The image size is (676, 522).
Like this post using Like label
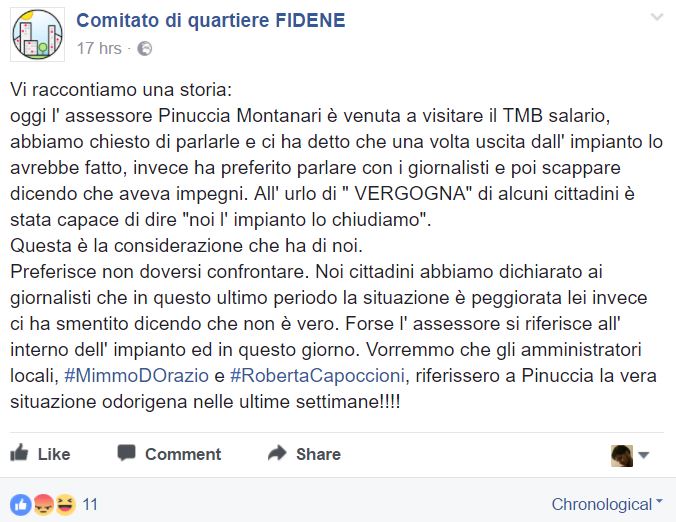[x=54, y=454]
